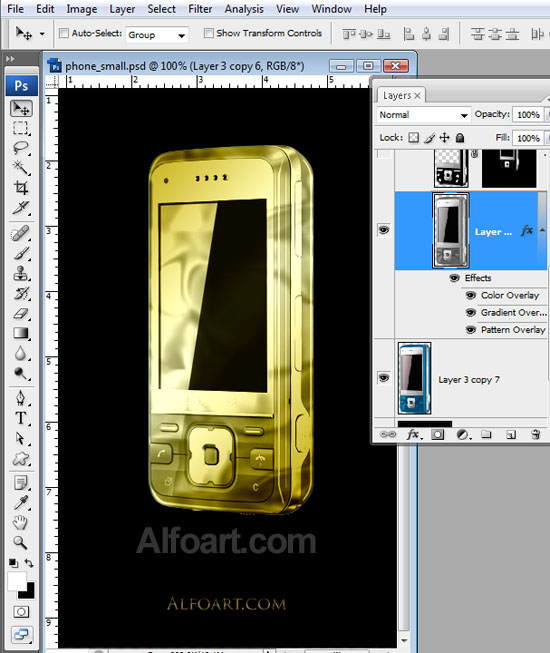This screenshot has width=550, height=653.
Task: Click the background color swatch
Action: 29,593
